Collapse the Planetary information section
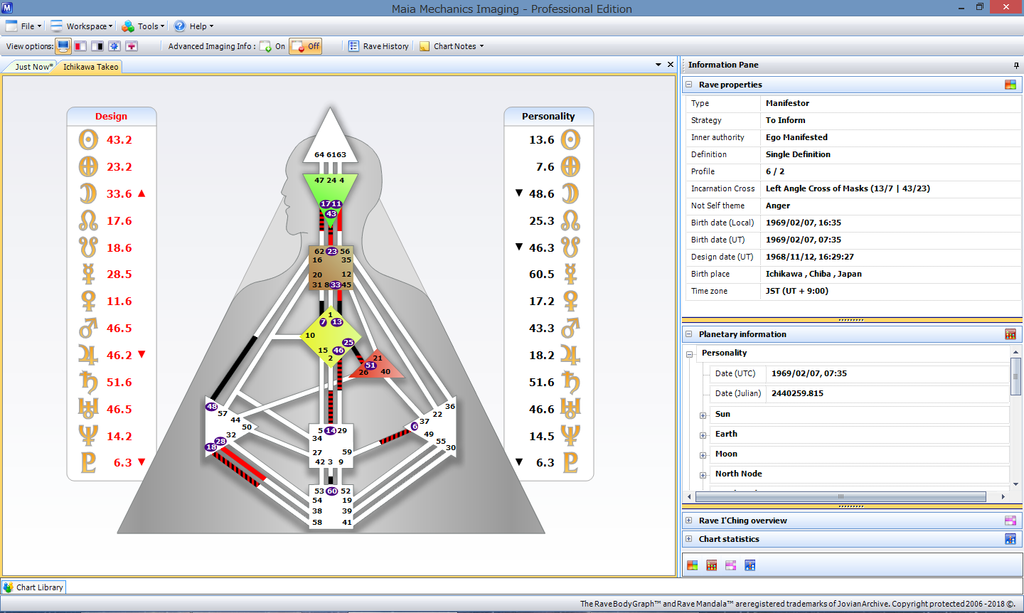Screen dimensions: 1024x613 tap(689, 334)
